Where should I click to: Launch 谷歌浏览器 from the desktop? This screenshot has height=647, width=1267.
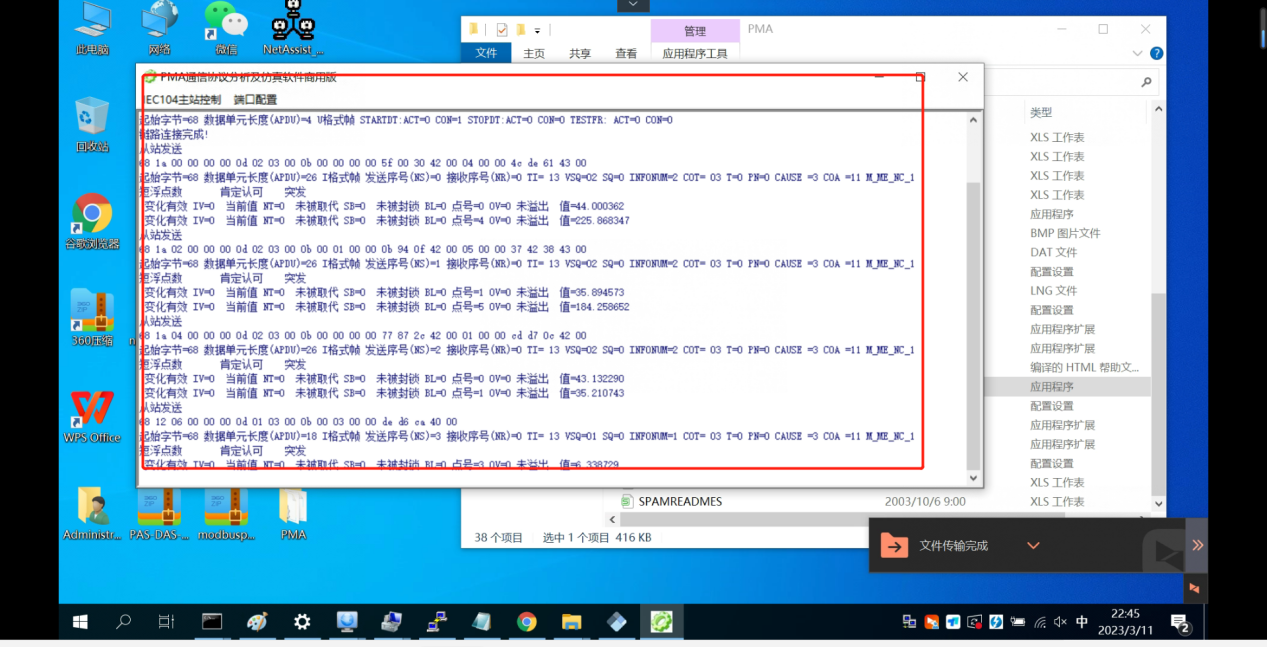(92, 222)
